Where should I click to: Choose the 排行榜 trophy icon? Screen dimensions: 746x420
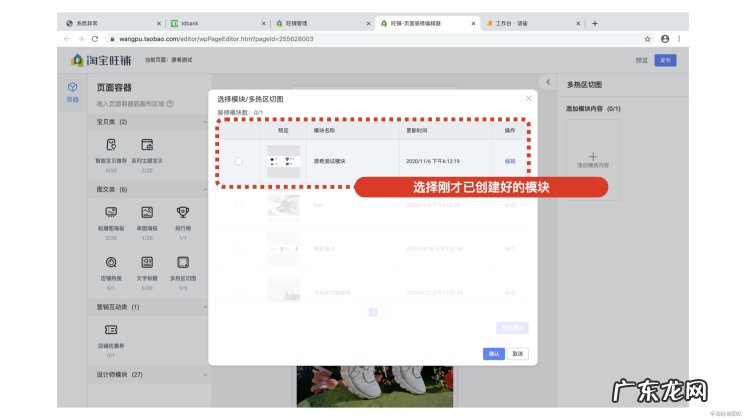click(x=183, y=212)
